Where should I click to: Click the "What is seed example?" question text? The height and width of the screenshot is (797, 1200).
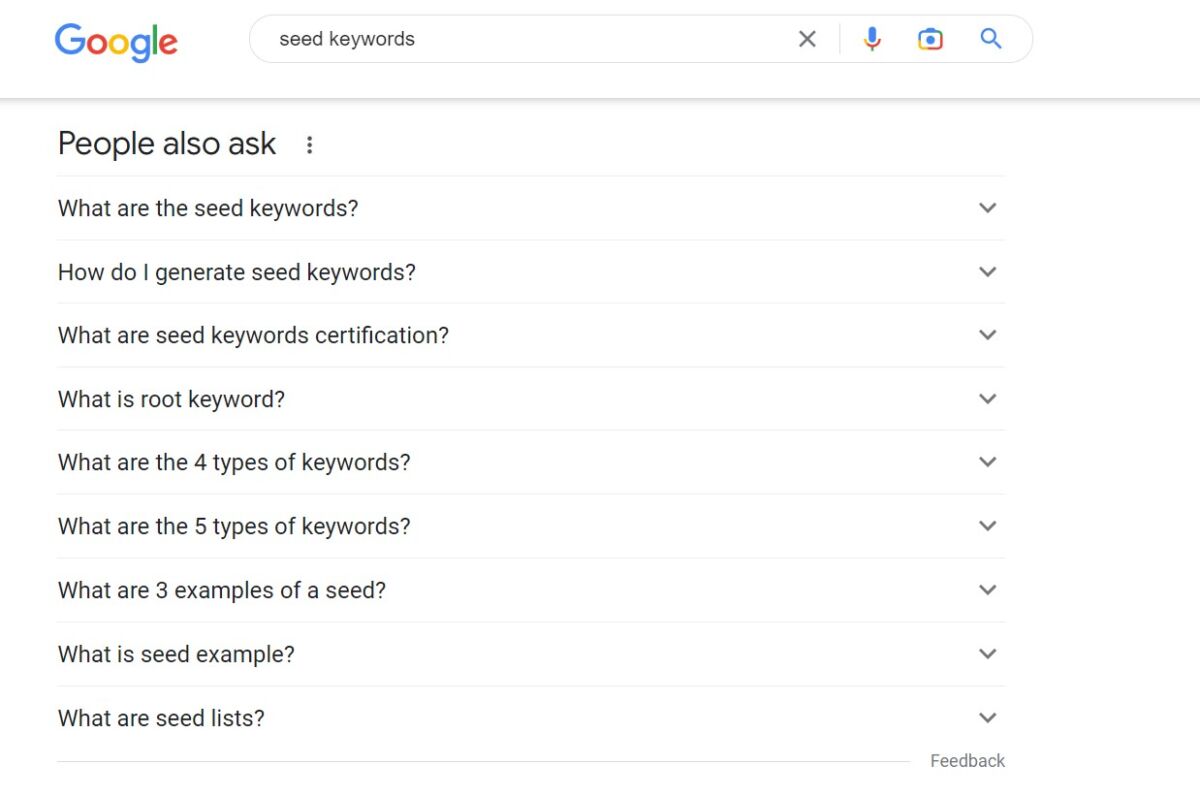(x=176, y=654)
